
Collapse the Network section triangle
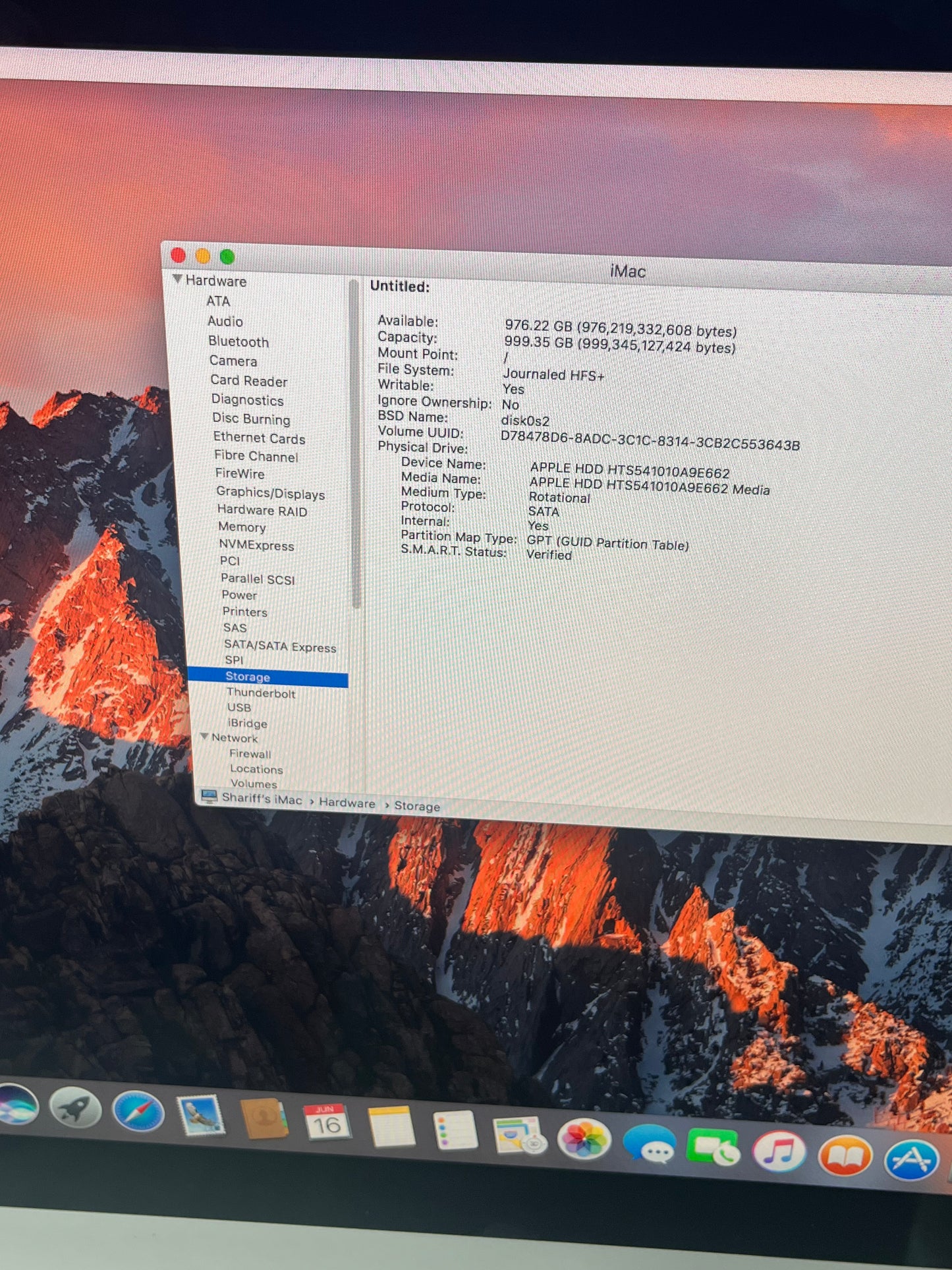(x=204, y=736)
